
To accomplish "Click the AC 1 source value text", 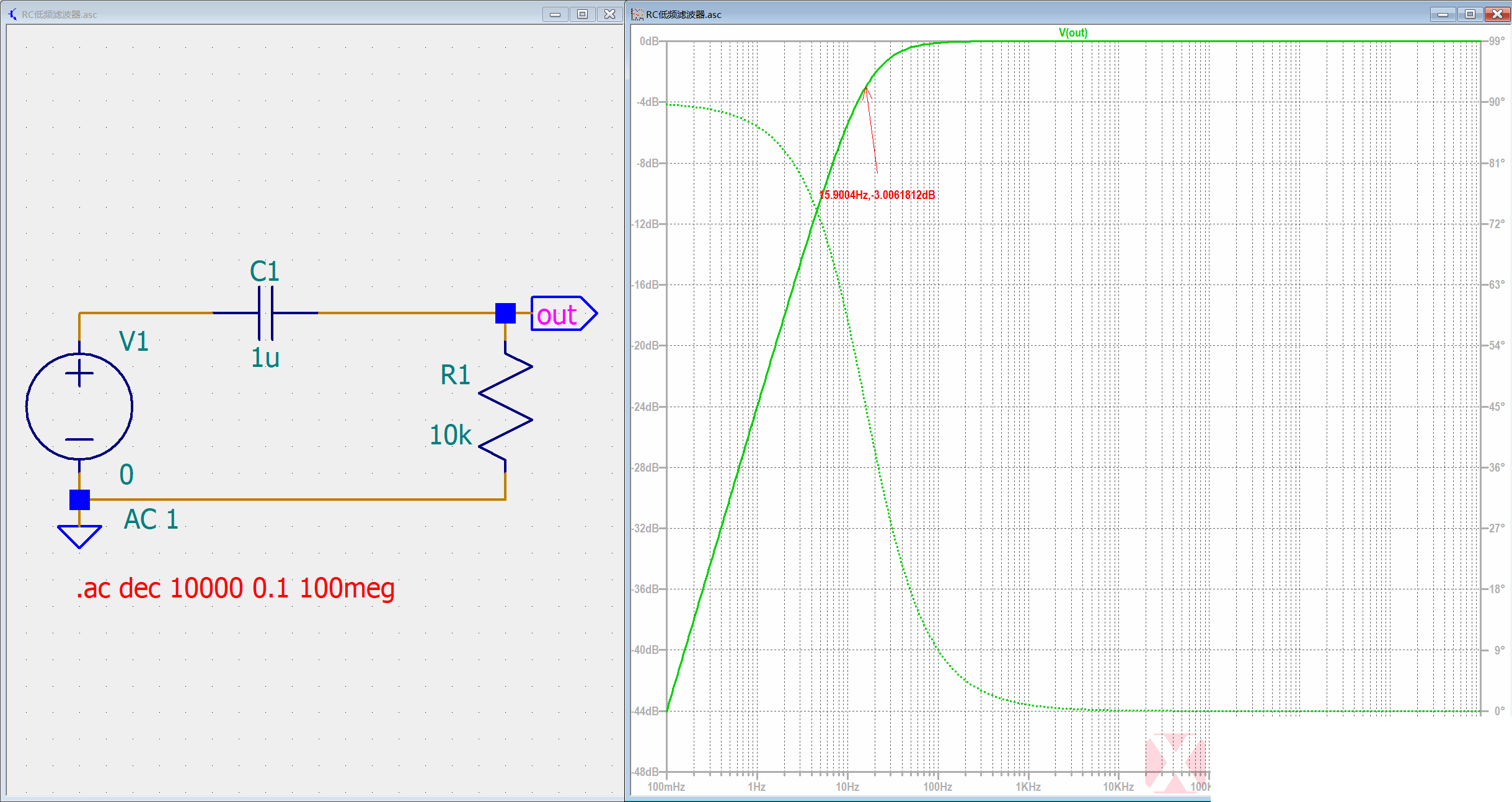I will click(151, 519).
